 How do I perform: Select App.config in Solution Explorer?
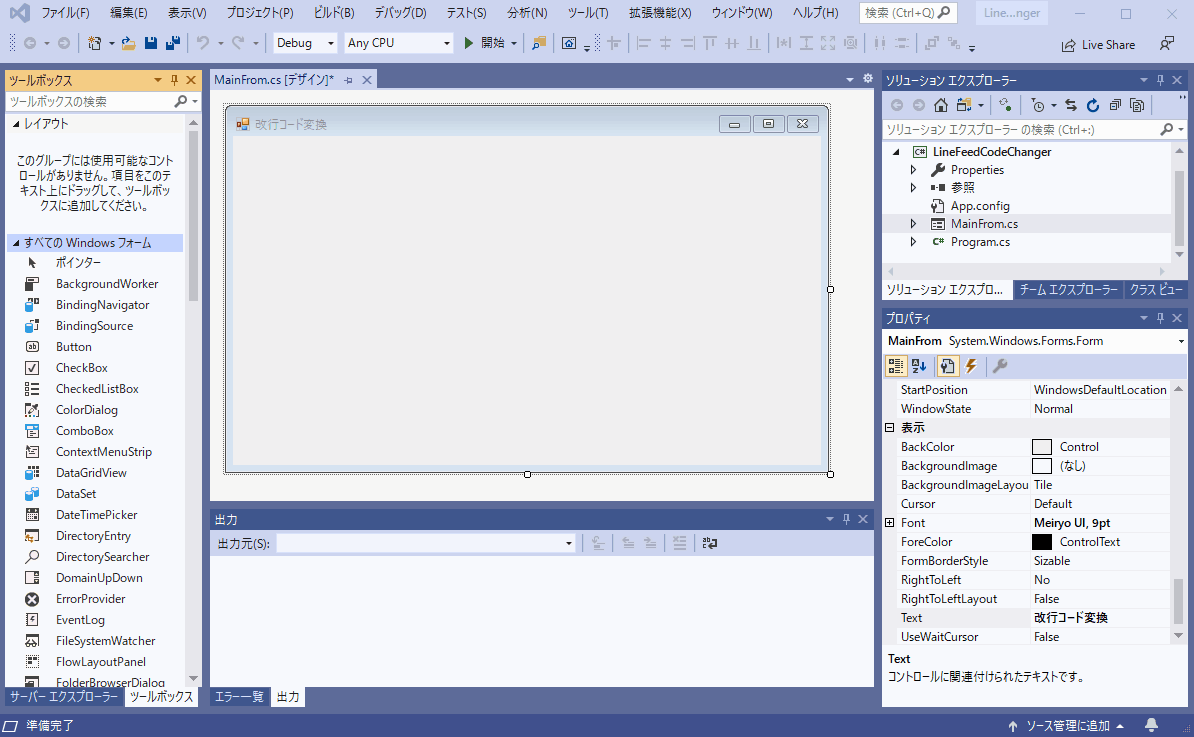pos(979,206)
